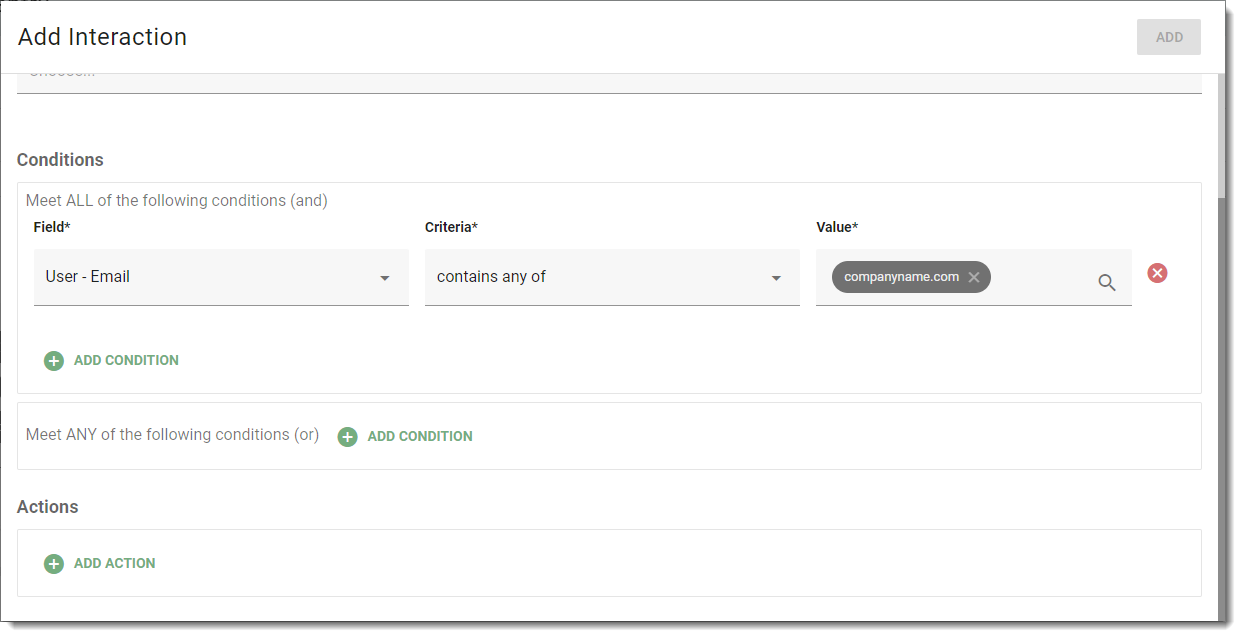Remove the companyname.com chip with its X
Image resolution: width=1241 pixels, height=637 pixels.
click(x=974, y=277)
